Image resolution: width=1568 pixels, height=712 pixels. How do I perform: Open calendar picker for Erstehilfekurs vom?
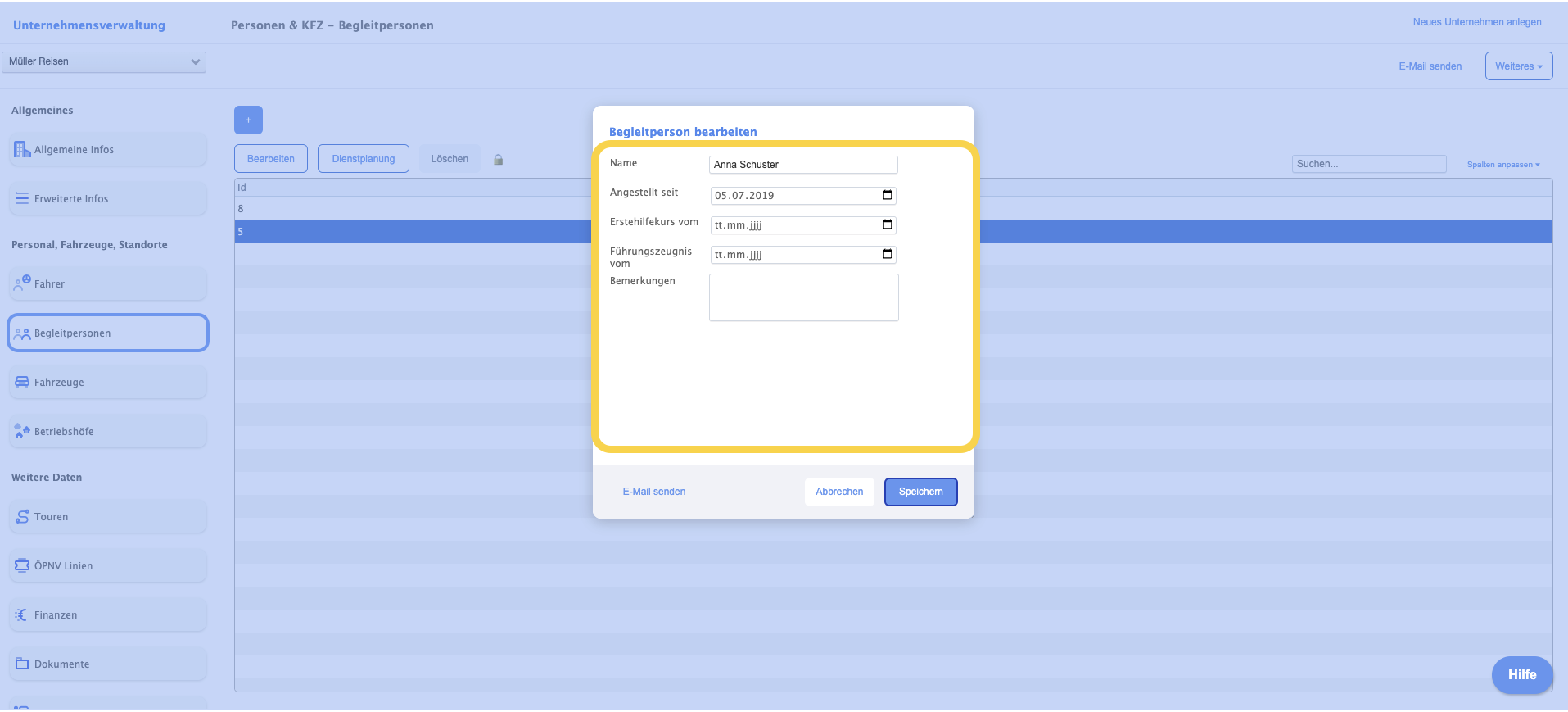pyautogui.click(x=888, y=224)
